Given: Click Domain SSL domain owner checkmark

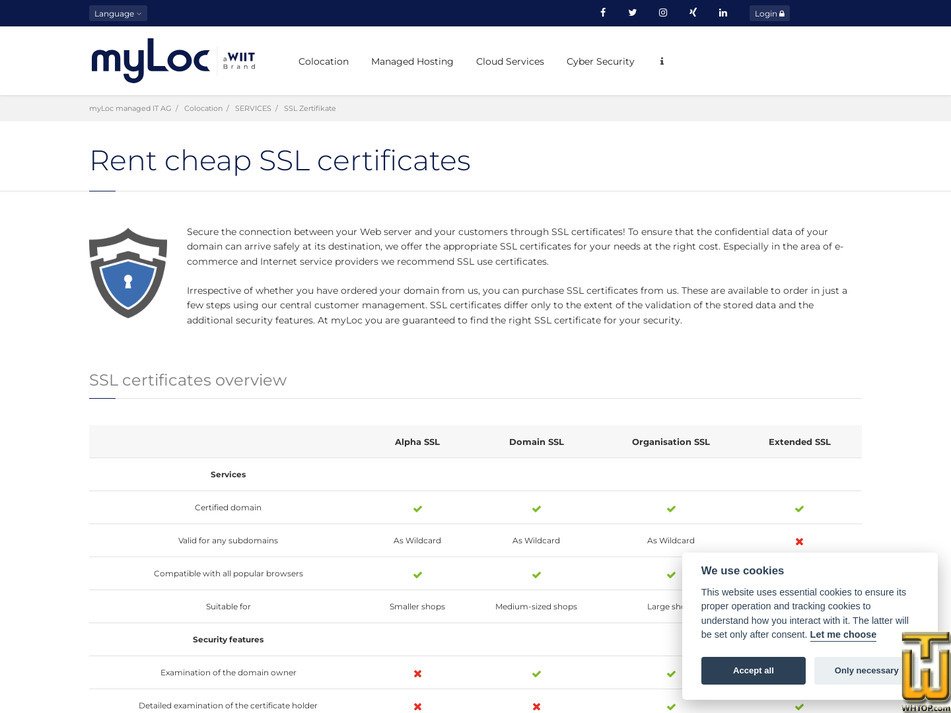Looking at the screenshot, I should tap(536, 674).
